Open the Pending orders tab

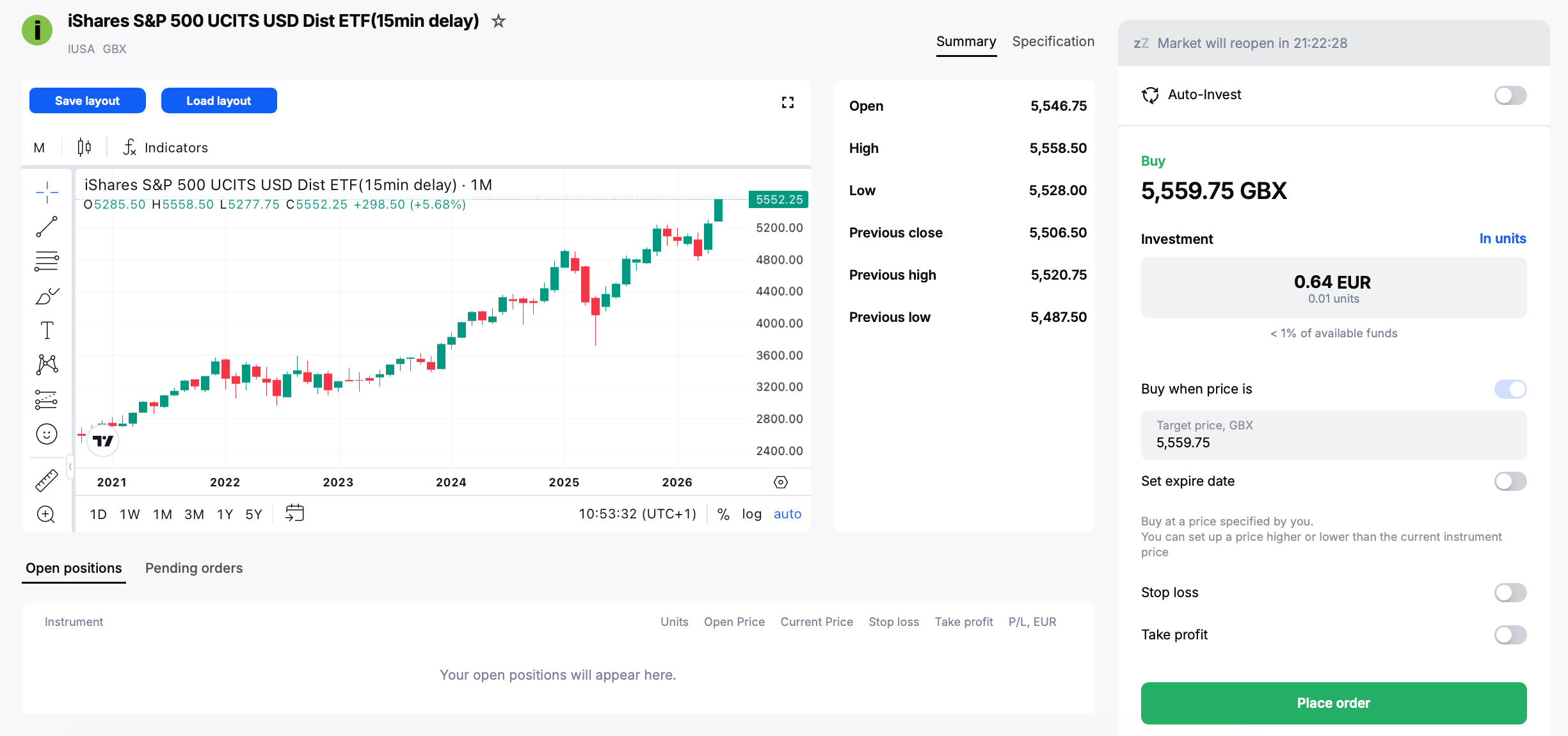tap(194, 568)
